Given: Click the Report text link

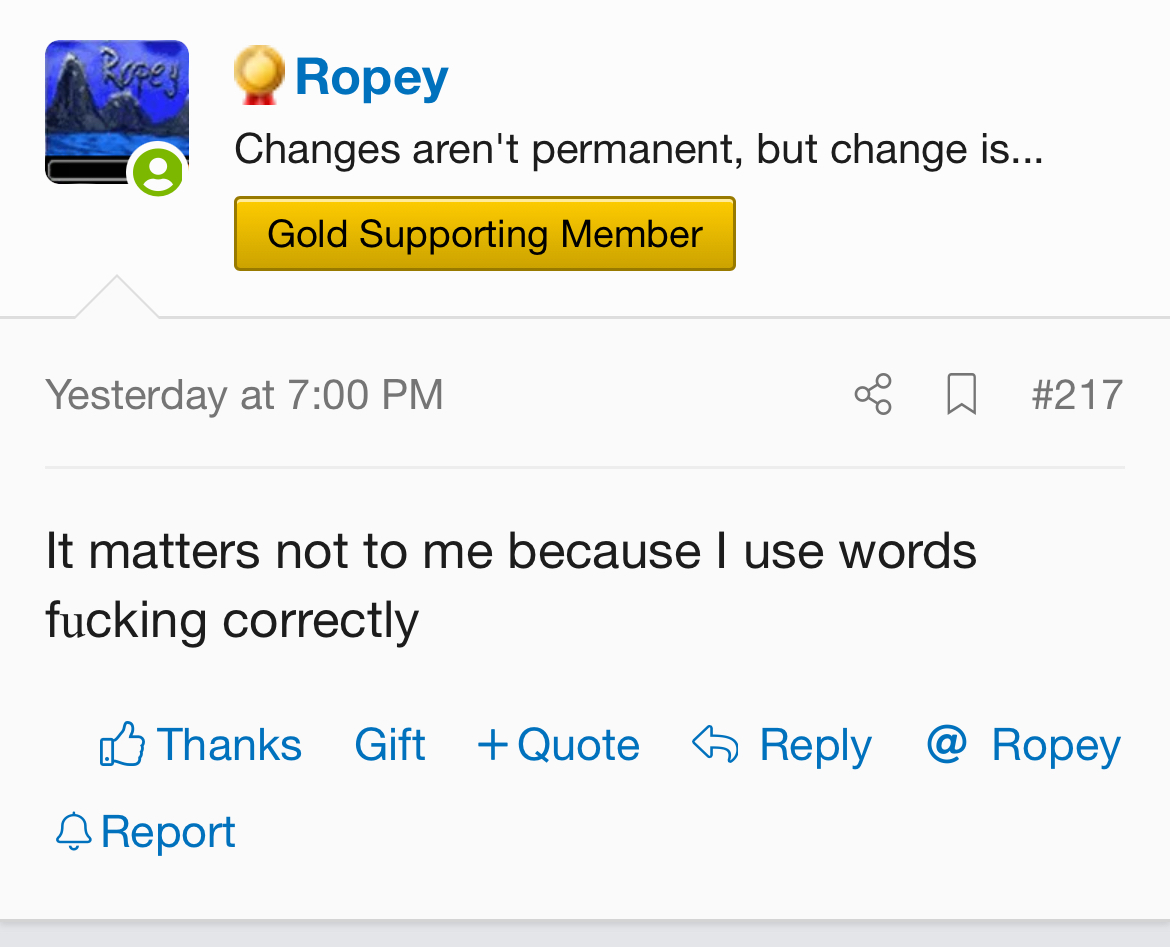Looking at the screenshot, I should pyautogui.click(x=168, y=832).
